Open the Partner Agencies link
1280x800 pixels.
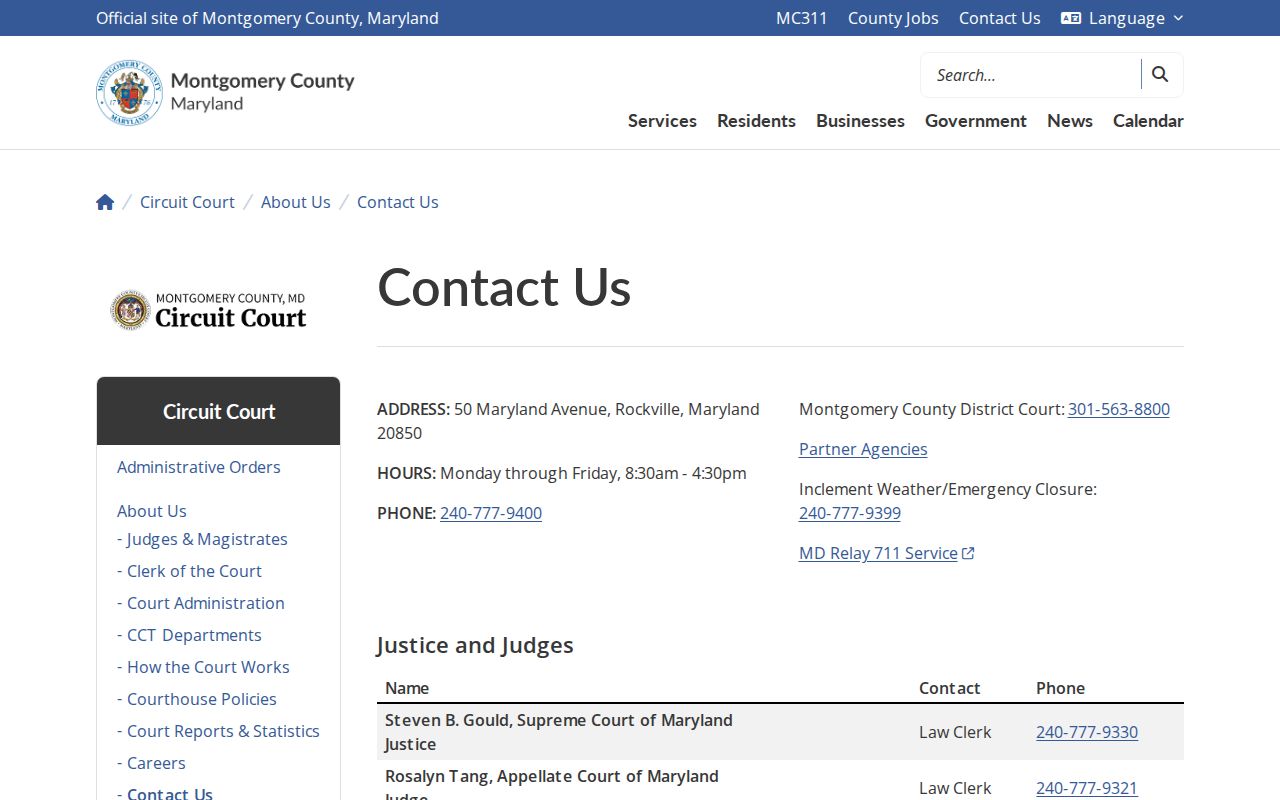pyautogui.click(x=863, y=449)
